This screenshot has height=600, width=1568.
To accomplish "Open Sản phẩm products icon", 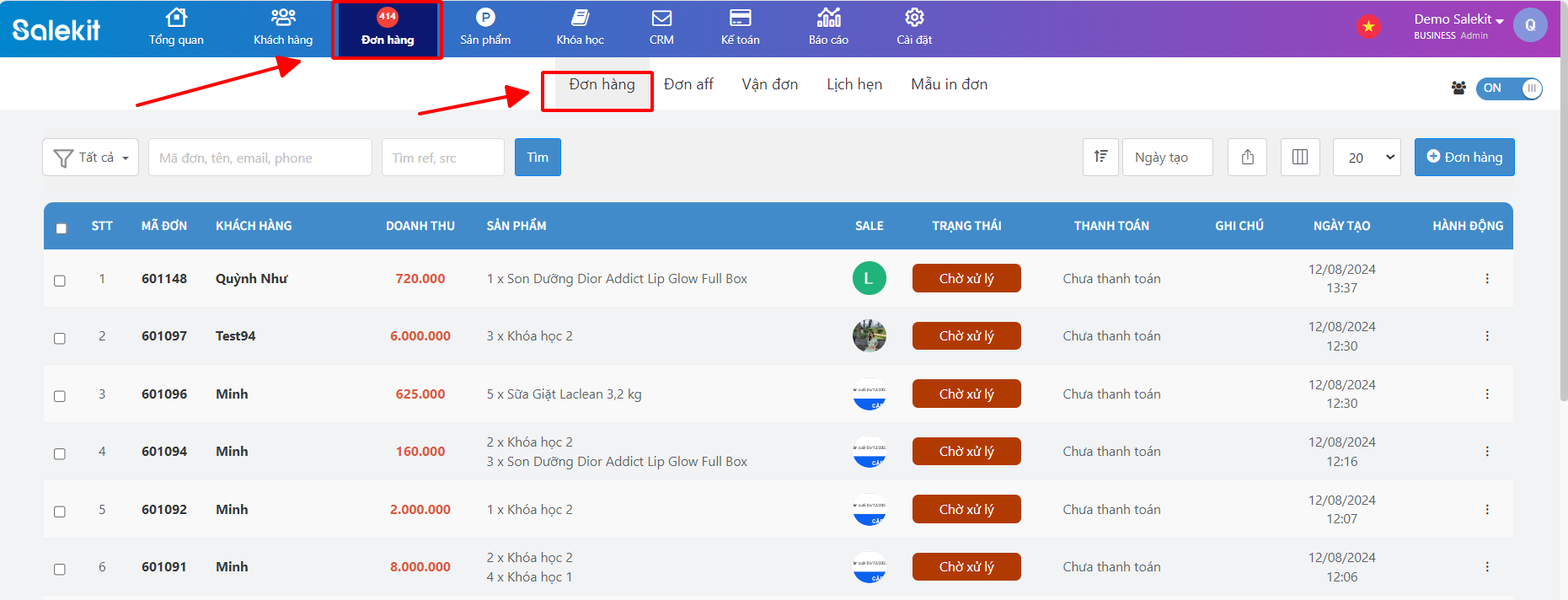I will click(x=485, y=19).
